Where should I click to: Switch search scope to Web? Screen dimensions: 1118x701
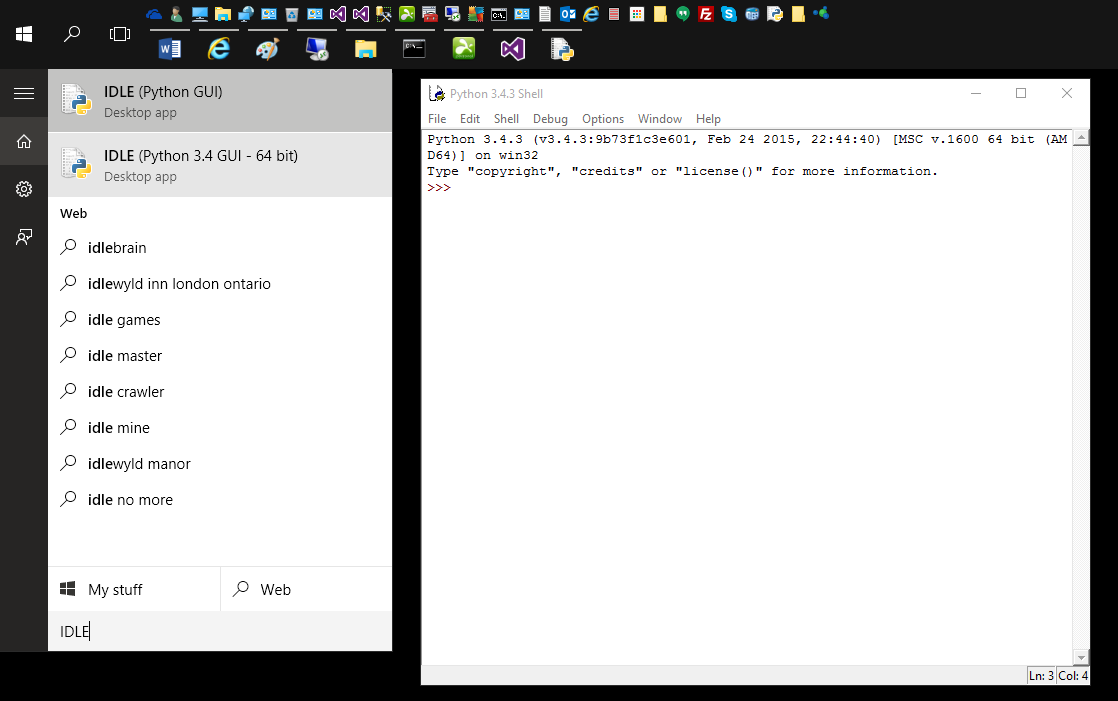(307, 589)
